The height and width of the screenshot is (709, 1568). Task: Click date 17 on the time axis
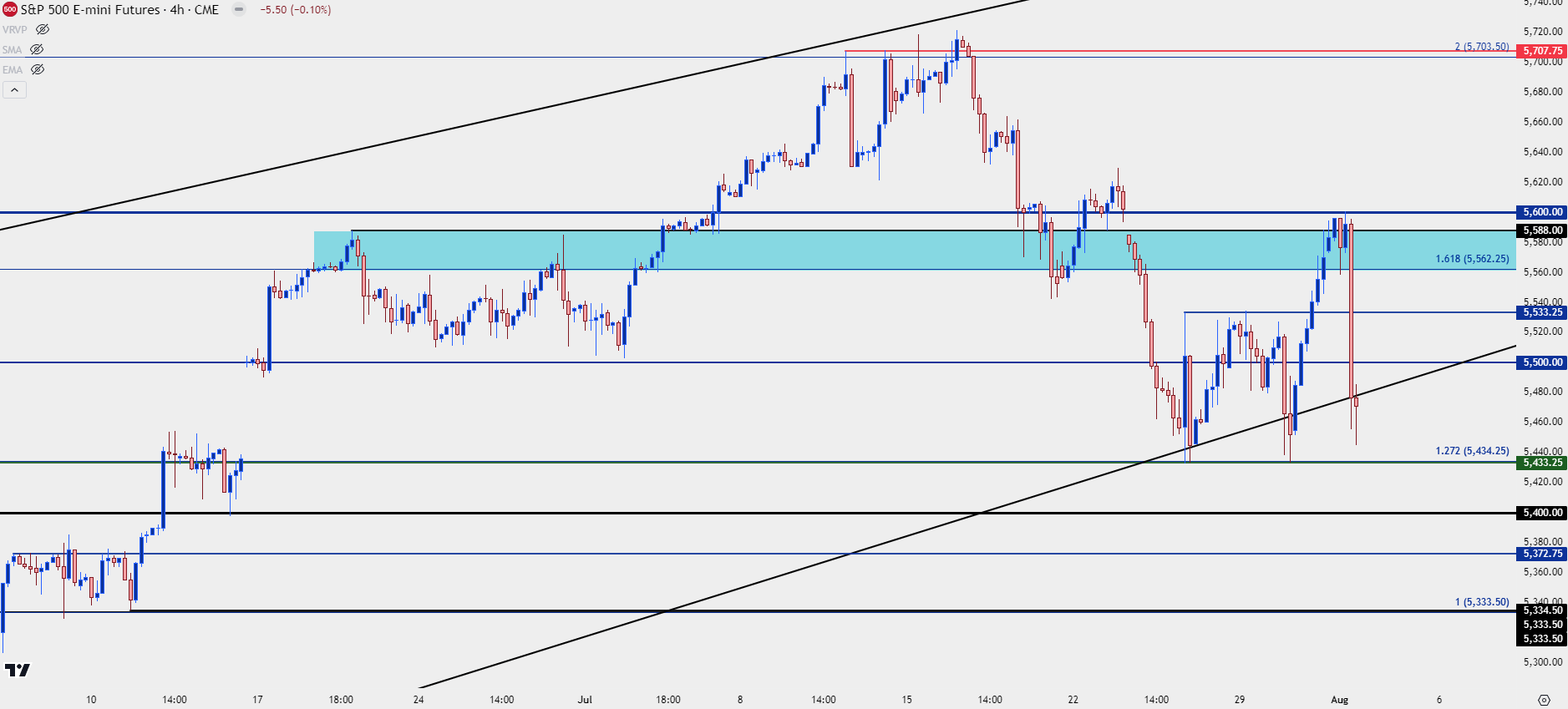click(257, 700)
